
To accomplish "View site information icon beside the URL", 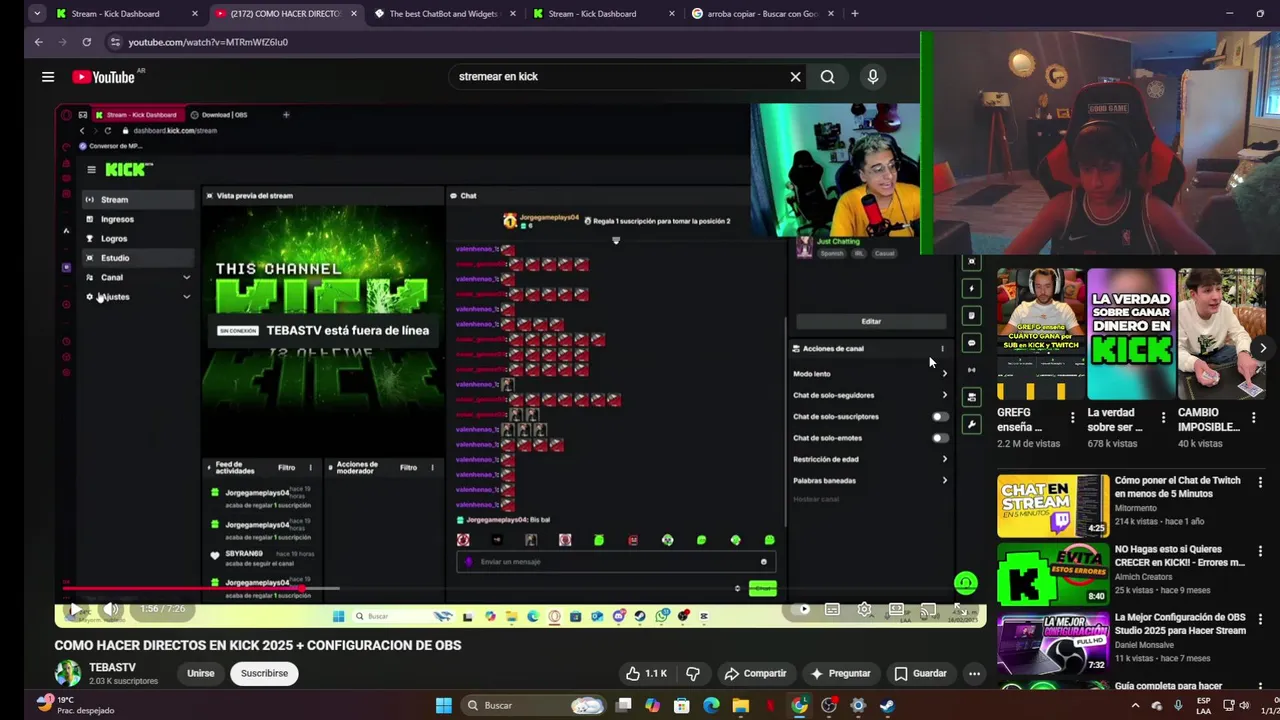I will click(x=115, y=42).
